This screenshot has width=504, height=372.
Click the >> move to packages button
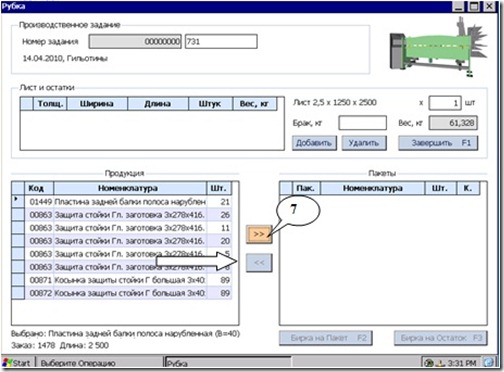pyautogui.click(x=259, y=234)
